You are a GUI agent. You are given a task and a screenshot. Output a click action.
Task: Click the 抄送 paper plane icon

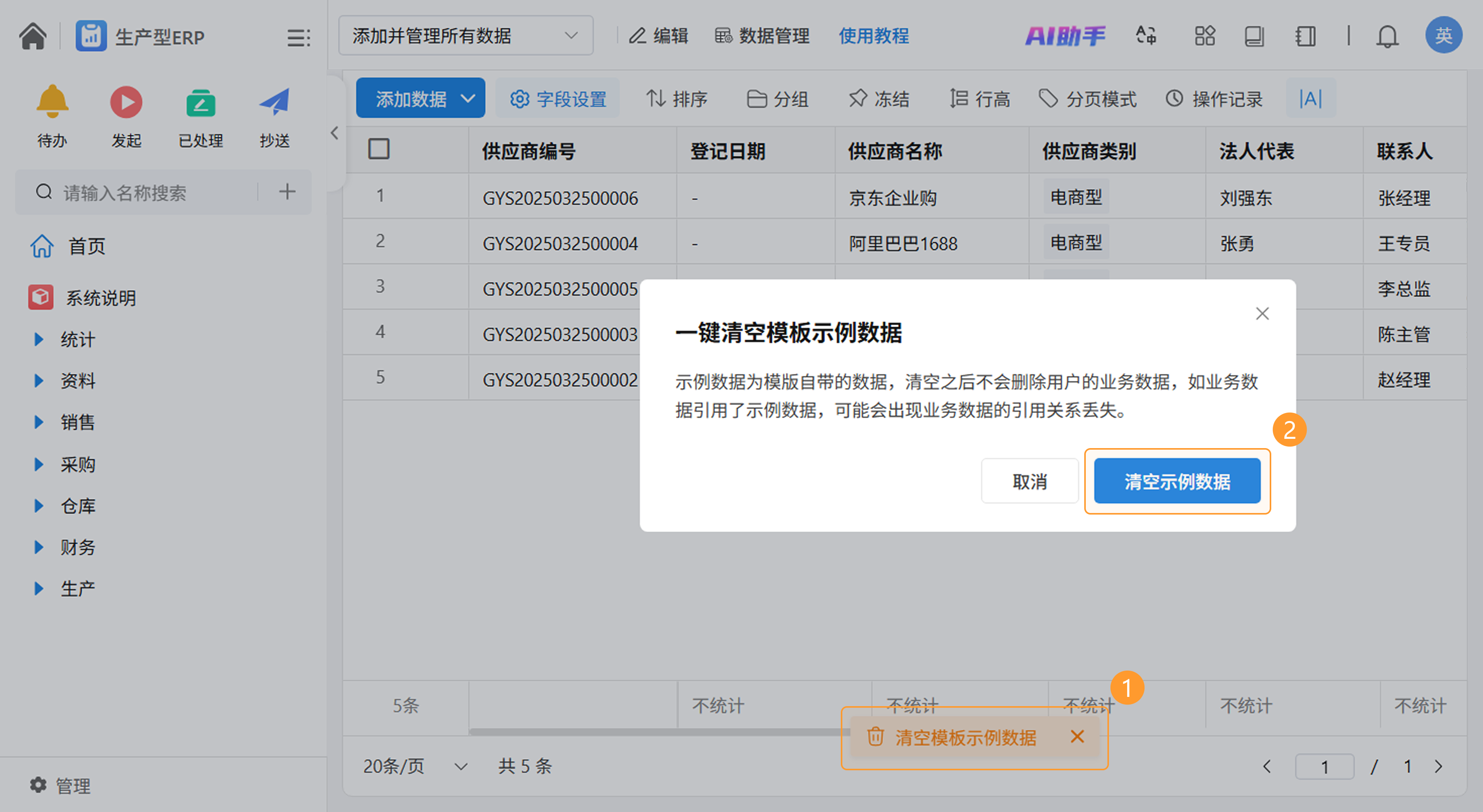[x=274, y=102]
